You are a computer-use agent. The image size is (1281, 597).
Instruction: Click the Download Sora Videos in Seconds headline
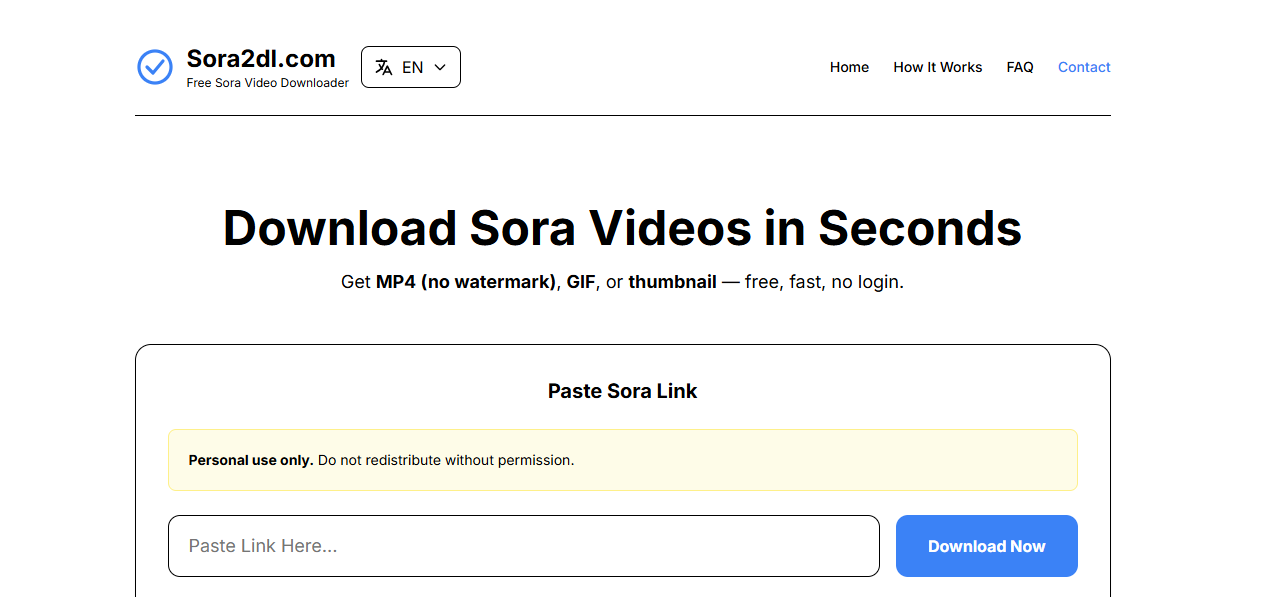tap(622, 228)
